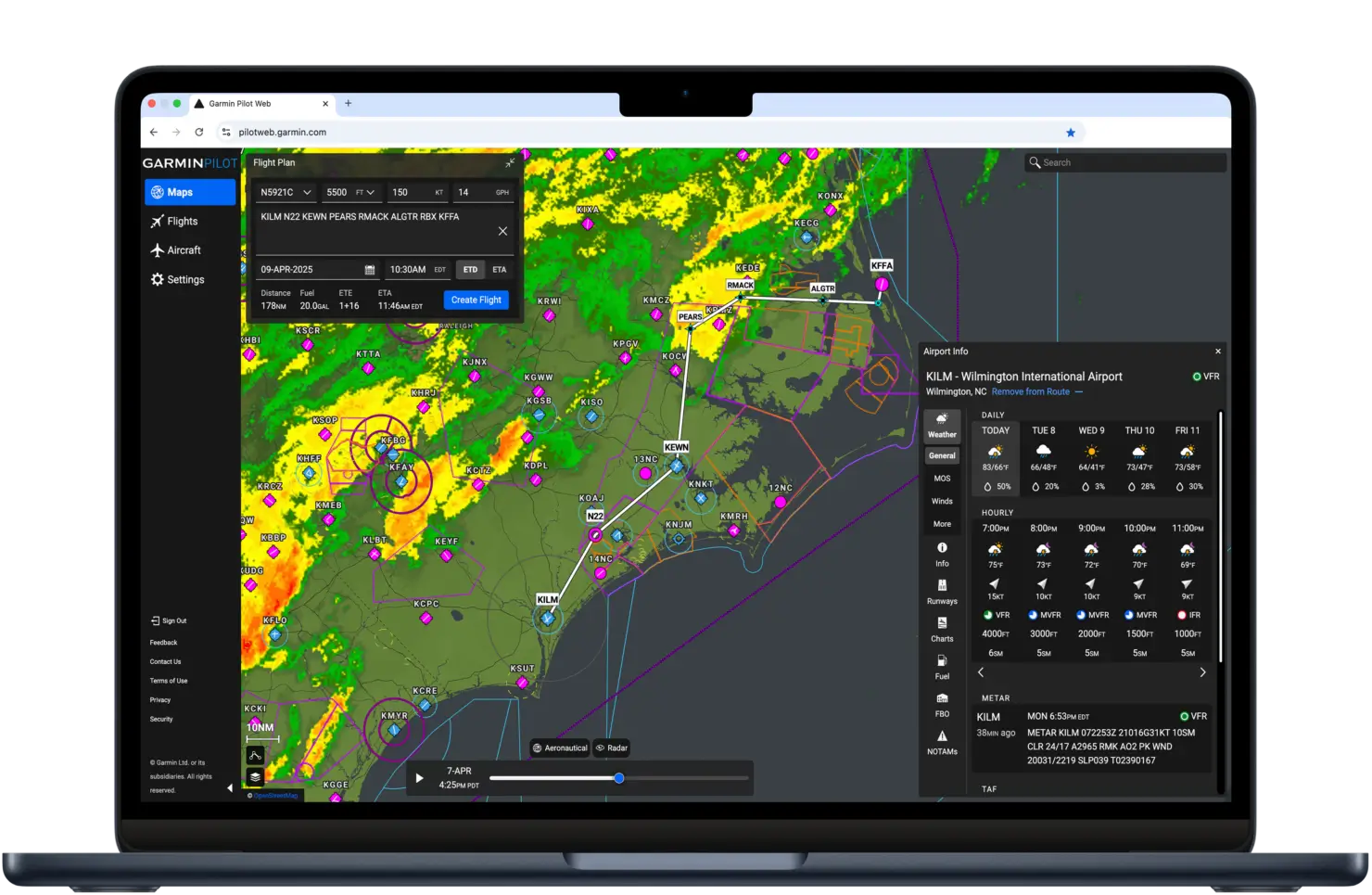The height and width of the screenshot is (895, 1372).
Task: Bookmark this page with the star icon
Action: click(1071, 133)
